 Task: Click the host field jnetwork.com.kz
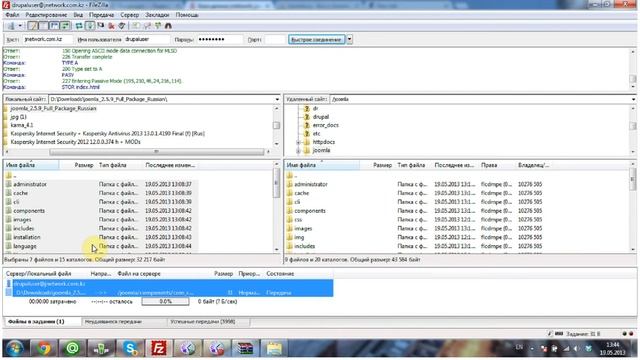[x=48, y=39]
